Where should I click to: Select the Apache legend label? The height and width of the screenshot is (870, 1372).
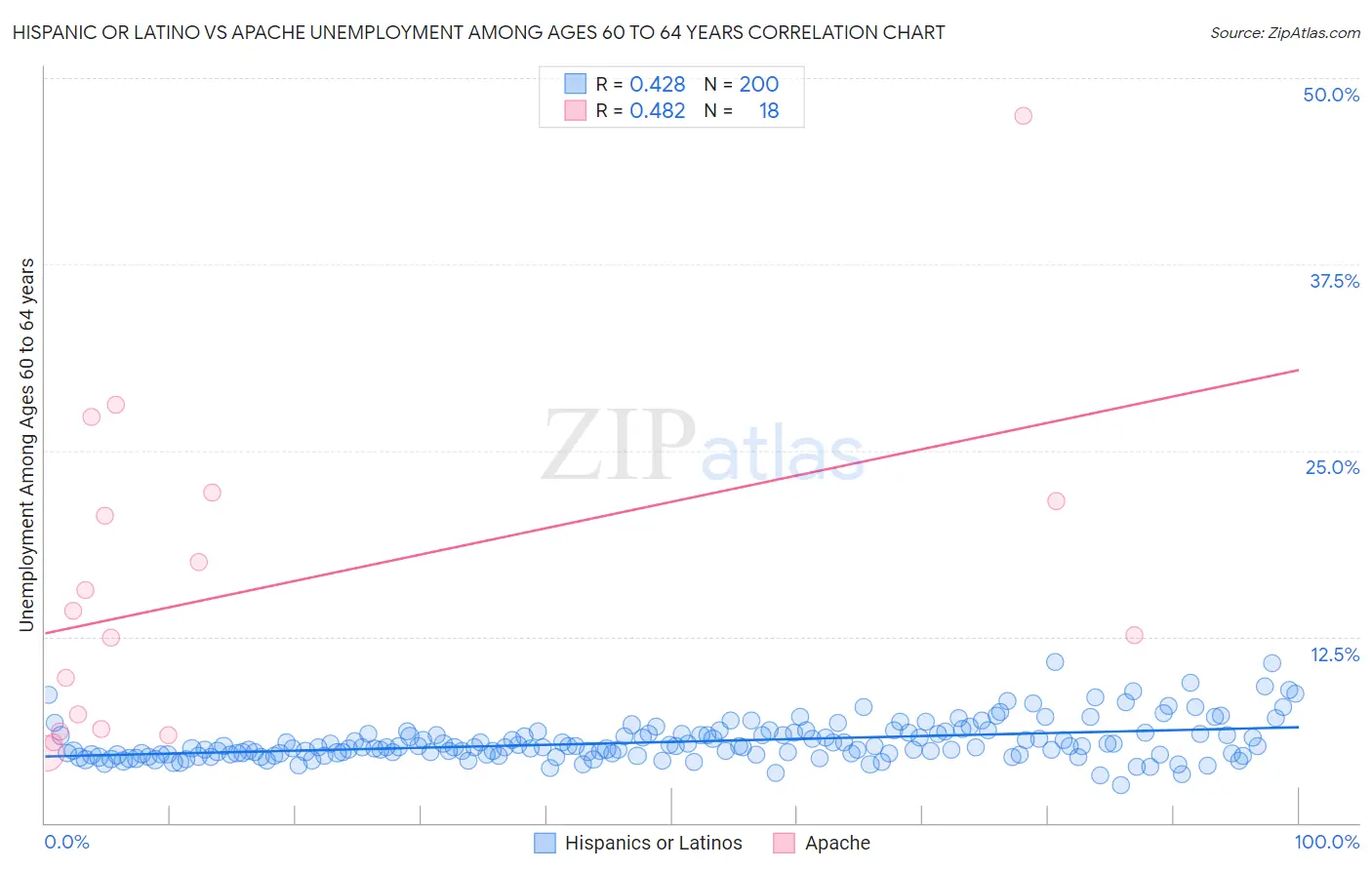tap(837, 843)
